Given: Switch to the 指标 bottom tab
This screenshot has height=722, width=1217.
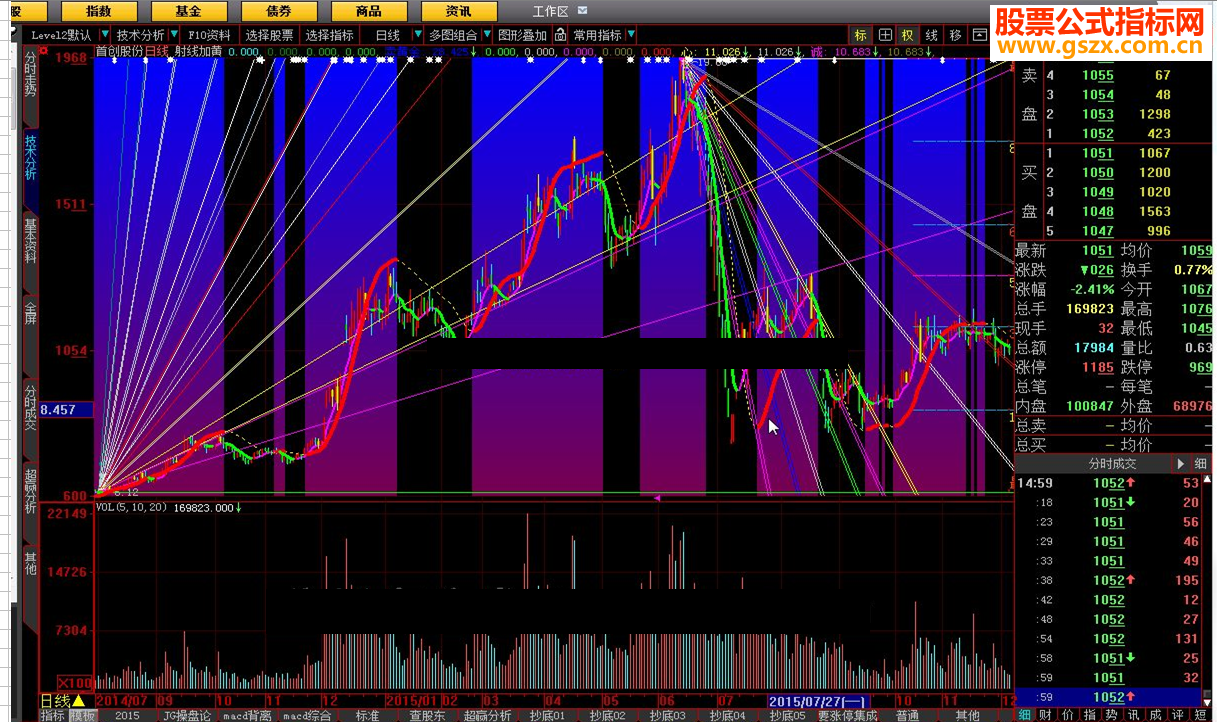Looking at the screenshot, I should (x=52, y=715).
